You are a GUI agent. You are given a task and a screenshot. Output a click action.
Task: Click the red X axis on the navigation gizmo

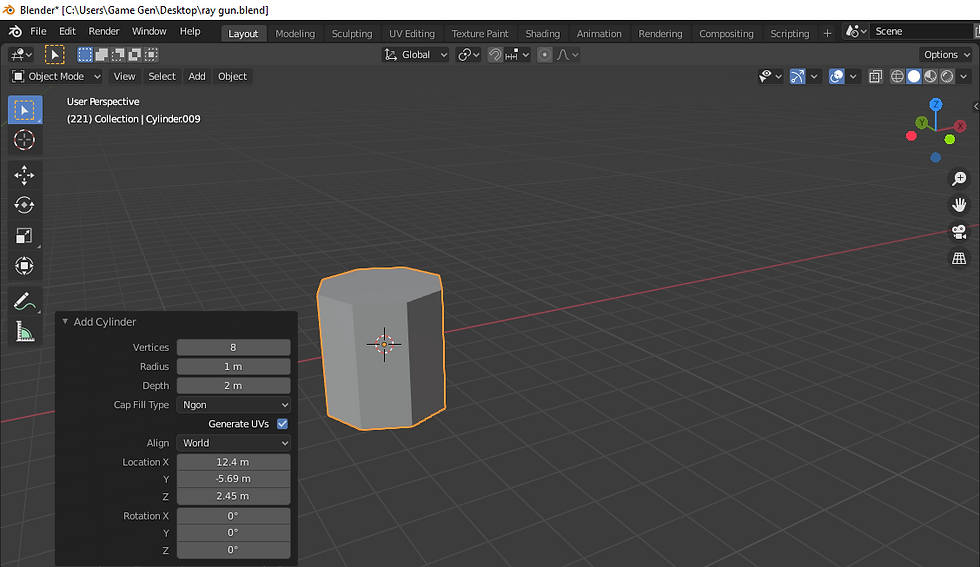tap(960, 126)
